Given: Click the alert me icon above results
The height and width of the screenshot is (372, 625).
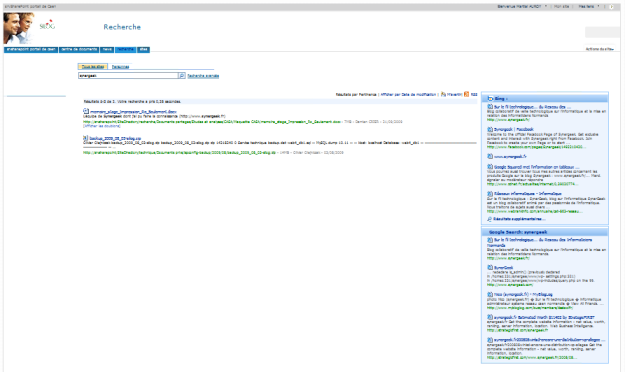Looking at the screenshot, I should pos(443,94).
